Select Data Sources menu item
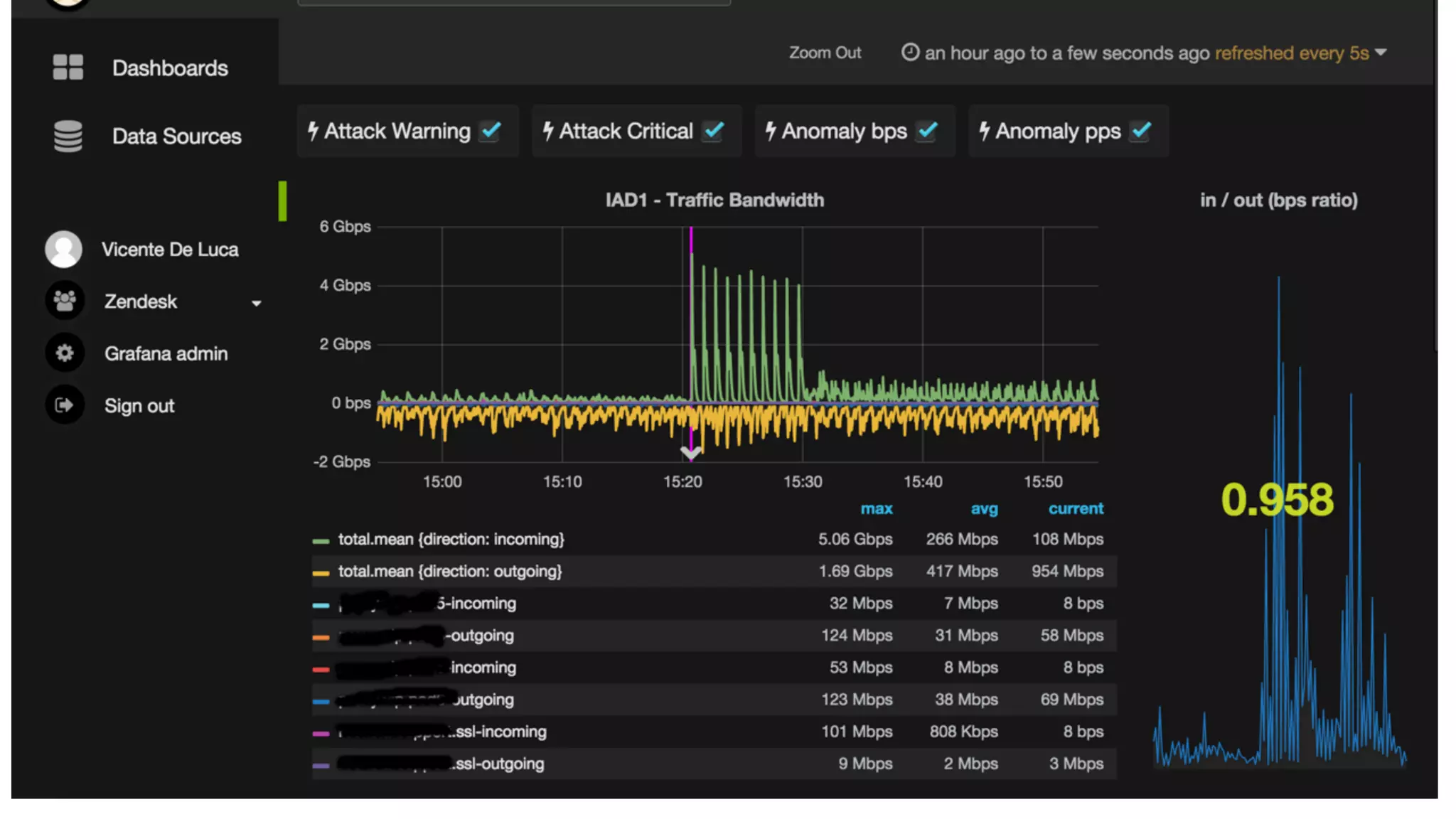 click(x=176, y=136)
